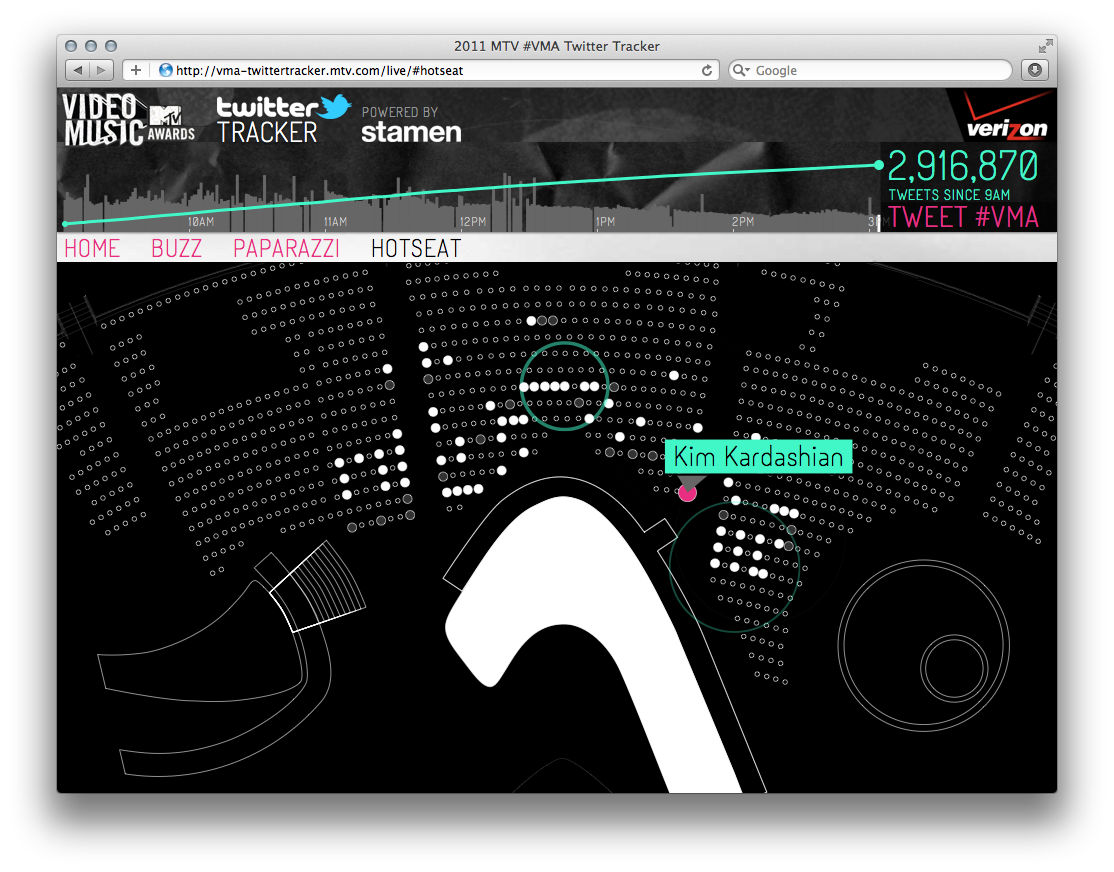Reload the page with the refresh icon
Viewport: 1114px width, 872px height.
point(707,70)
